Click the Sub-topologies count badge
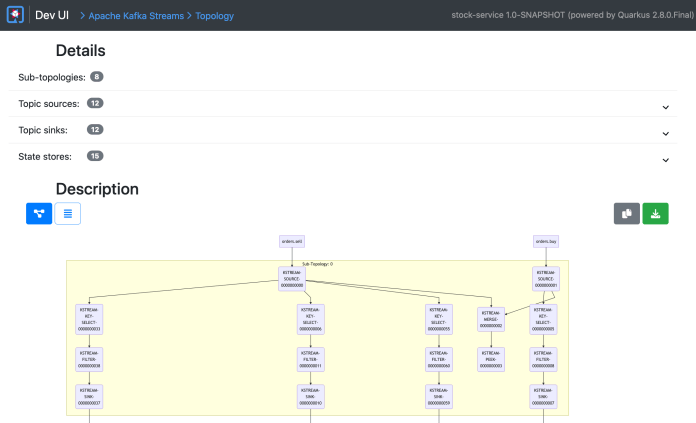696x423 pixels. coord(96,77)
